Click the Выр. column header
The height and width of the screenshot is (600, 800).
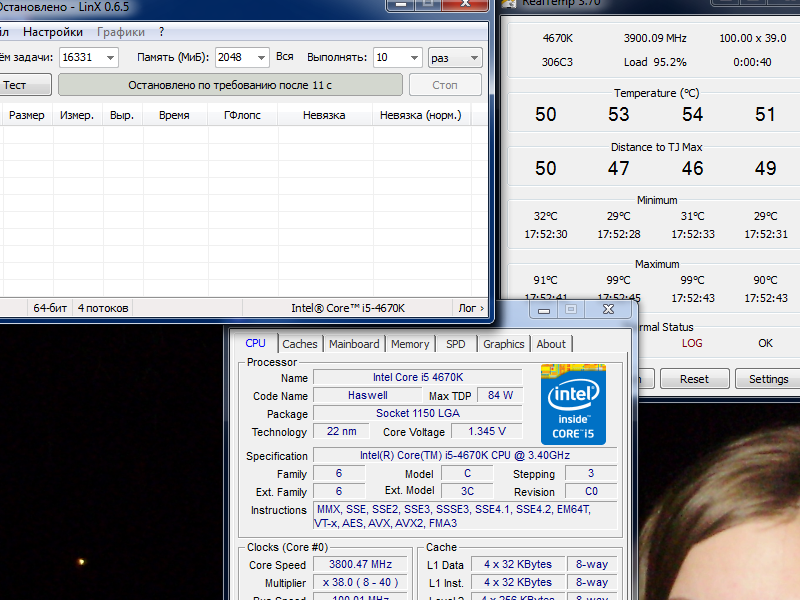point(122,115)
